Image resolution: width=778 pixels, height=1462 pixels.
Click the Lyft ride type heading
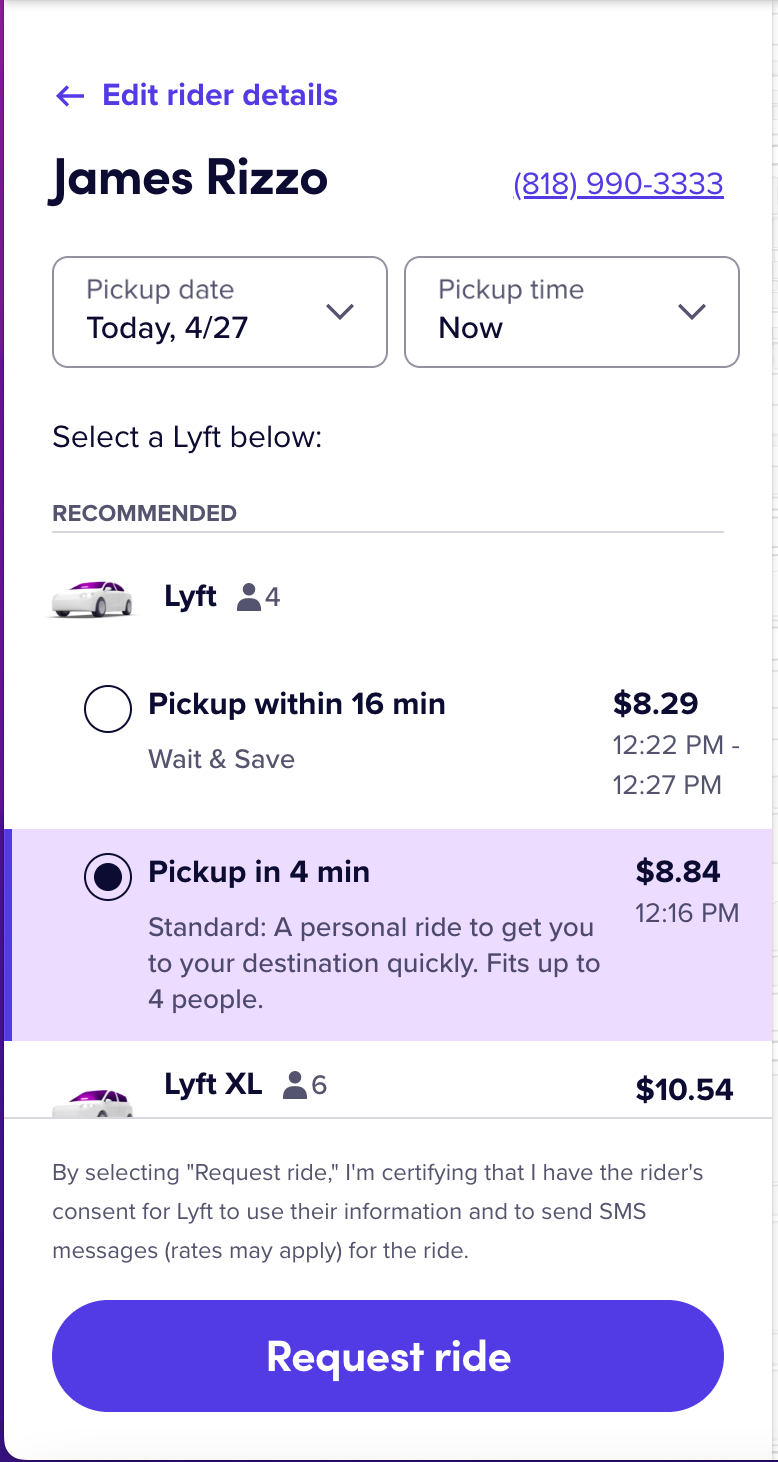(190, 597)
